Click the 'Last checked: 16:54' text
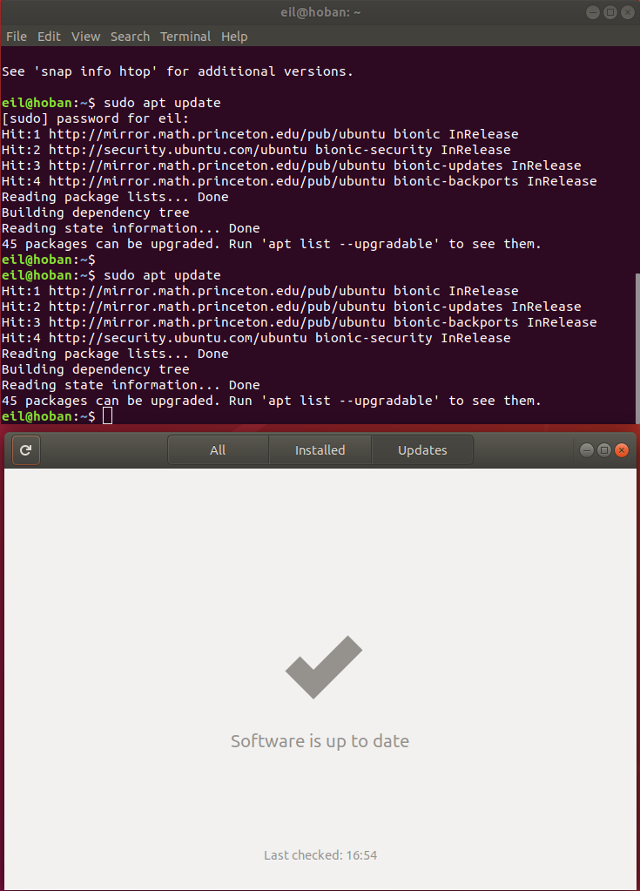 320,855
